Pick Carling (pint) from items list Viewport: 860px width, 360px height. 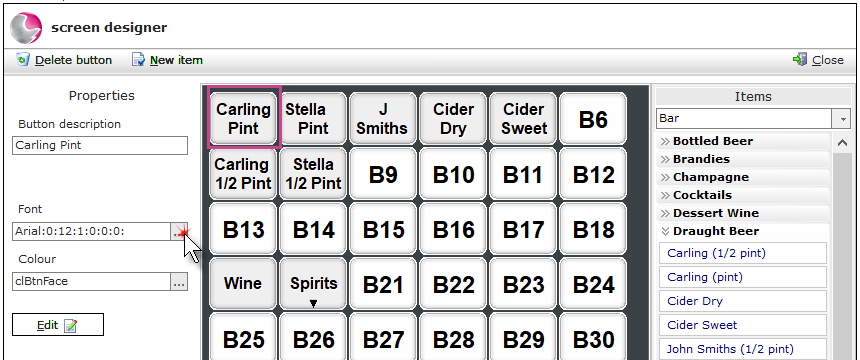tap(743, 277)
